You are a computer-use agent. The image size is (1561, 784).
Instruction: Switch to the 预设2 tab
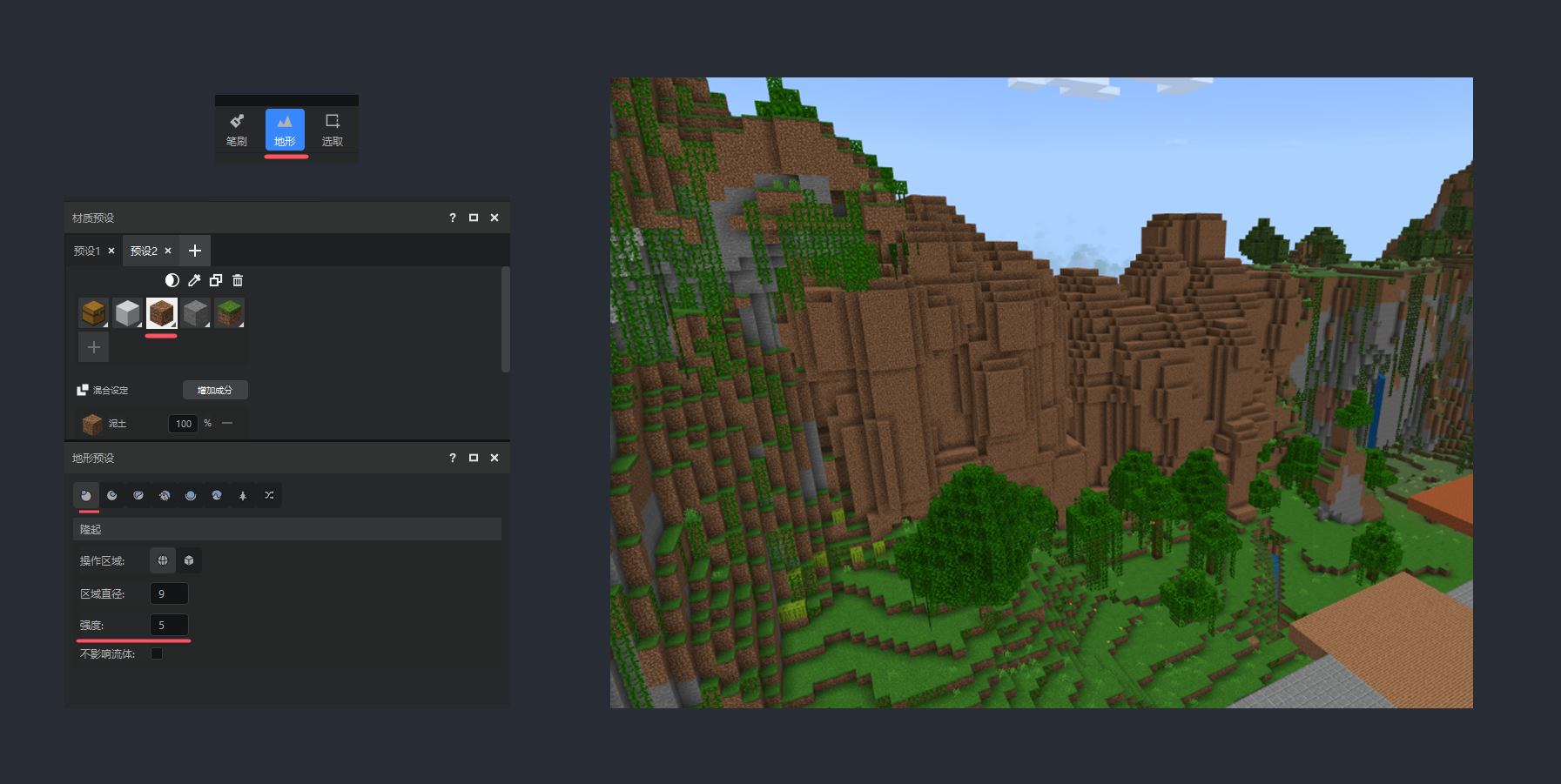click(x=144, y=251)
